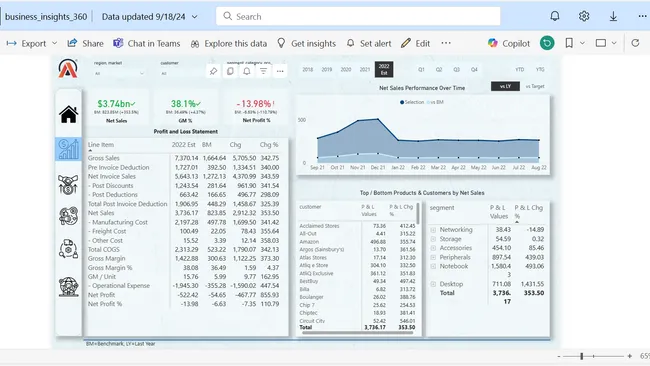Screen dimensions: 650x366
Task: Expand the Storage segment row
Action: pos(433,239)
